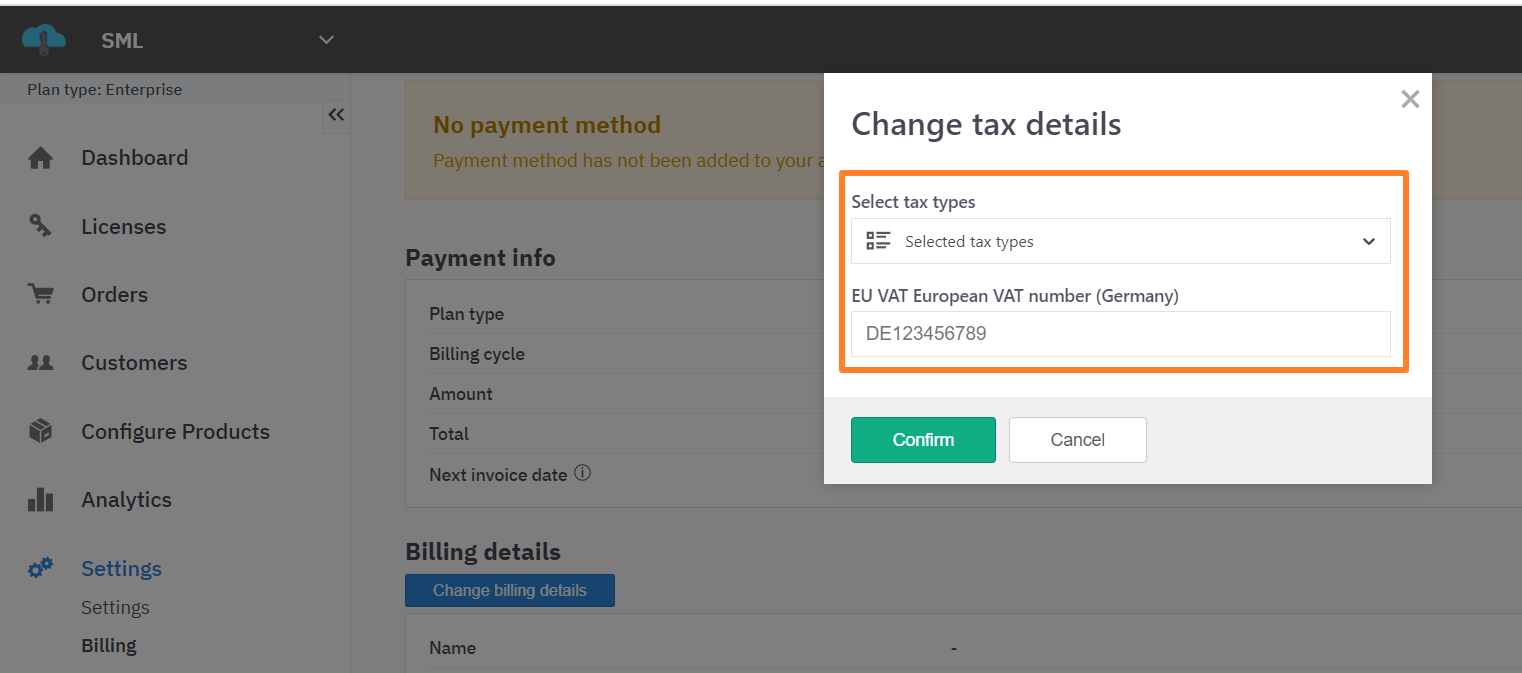Screen dimensions: 1522x673
Task: Select the Settings sub-item under Settings
Action: click(x=115, y=608)
